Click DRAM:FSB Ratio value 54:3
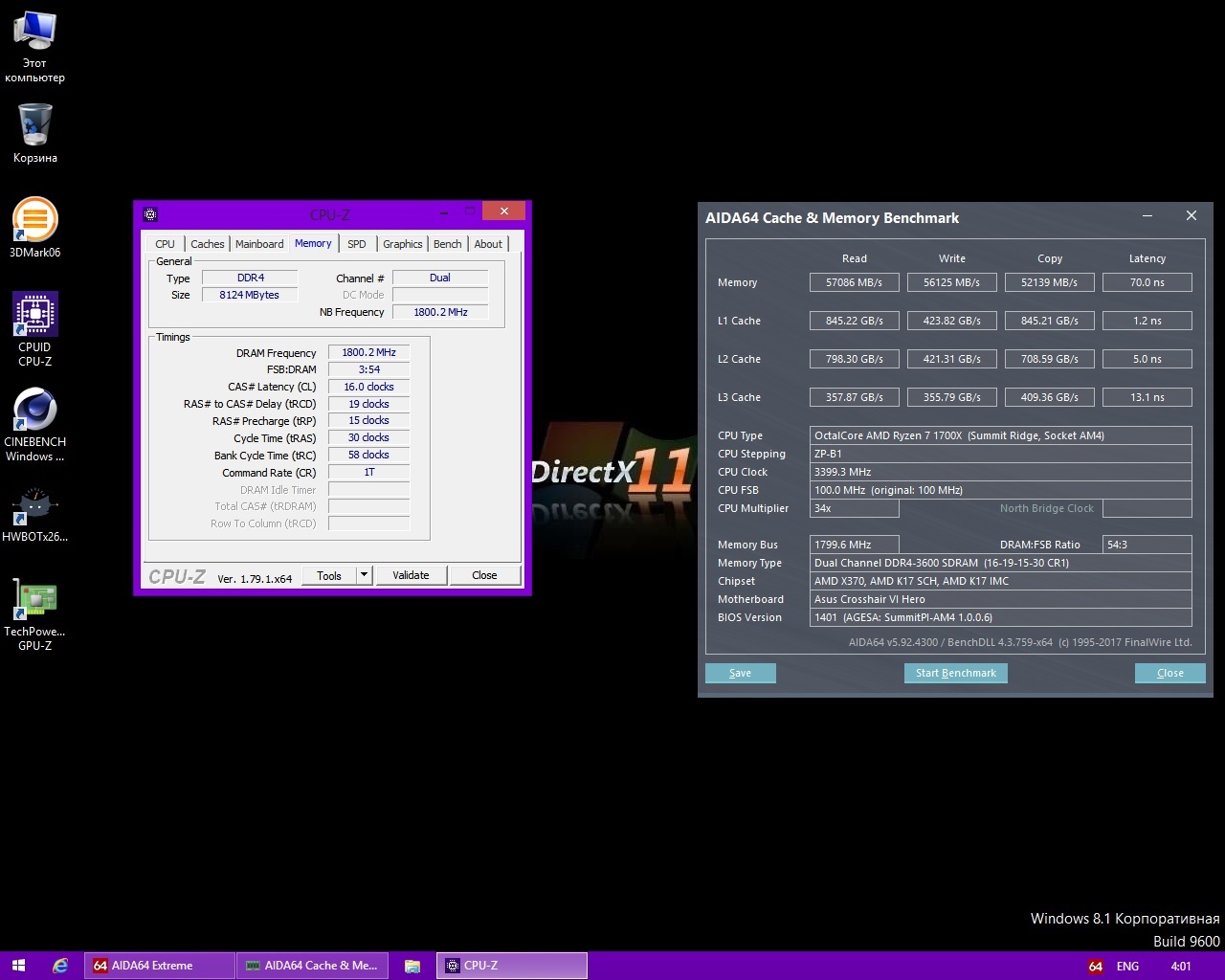Screen dimensions: 1225x980 (1147, 545)
